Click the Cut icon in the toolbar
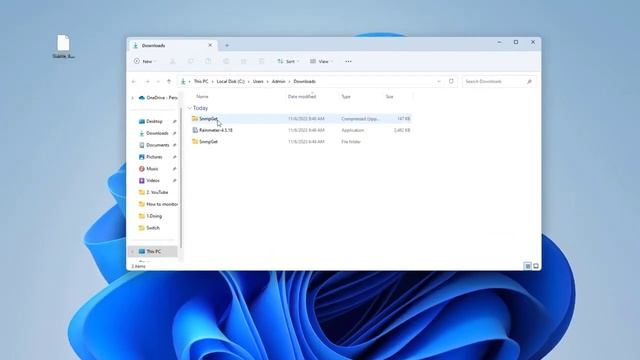Screen dimensions: 640x360 173,61
